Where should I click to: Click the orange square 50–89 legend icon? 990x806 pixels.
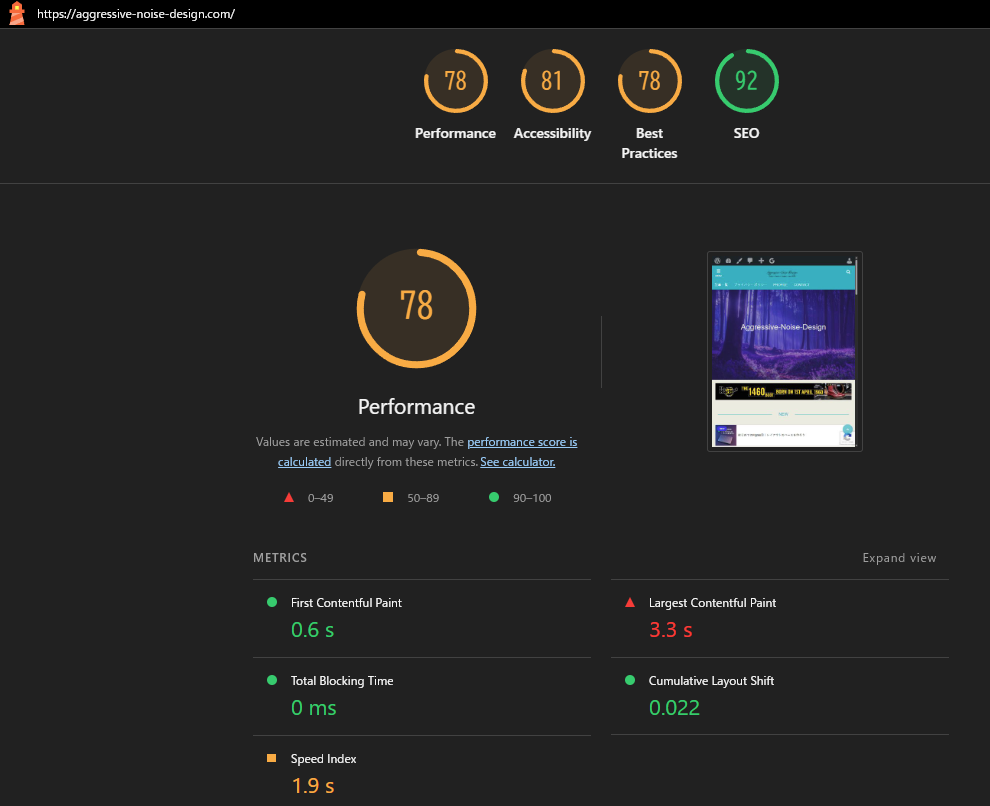388,497
